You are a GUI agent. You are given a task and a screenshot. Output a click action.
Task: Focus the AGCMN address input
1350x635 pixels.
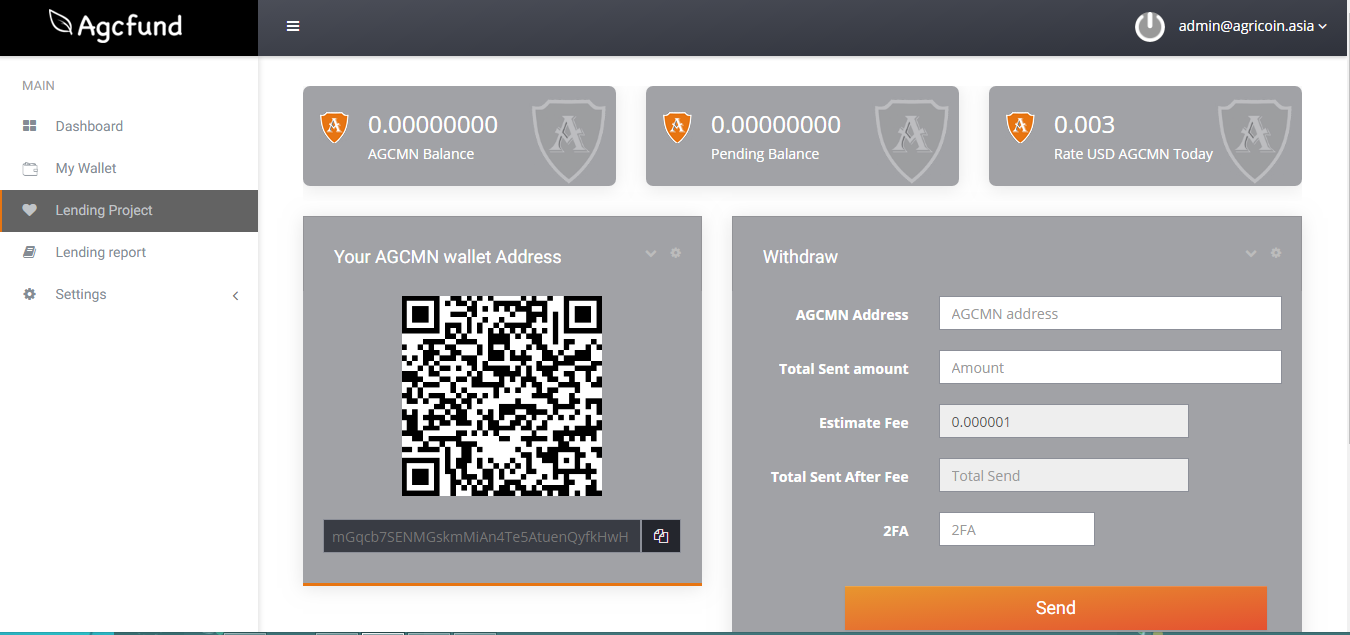coord(1110,313)
